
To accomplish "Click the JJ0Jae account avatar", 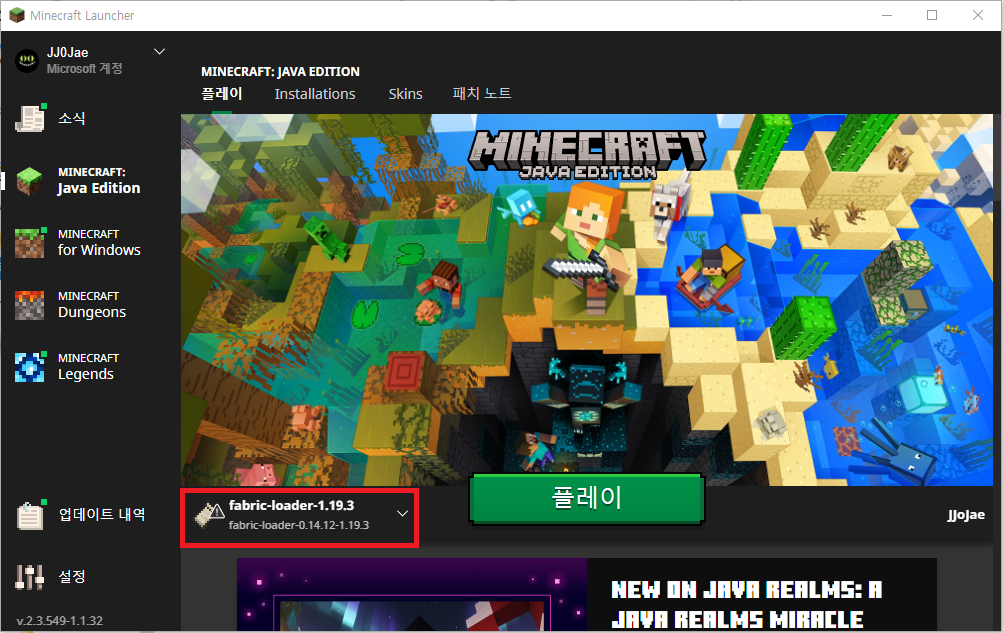I will point(27,61).
